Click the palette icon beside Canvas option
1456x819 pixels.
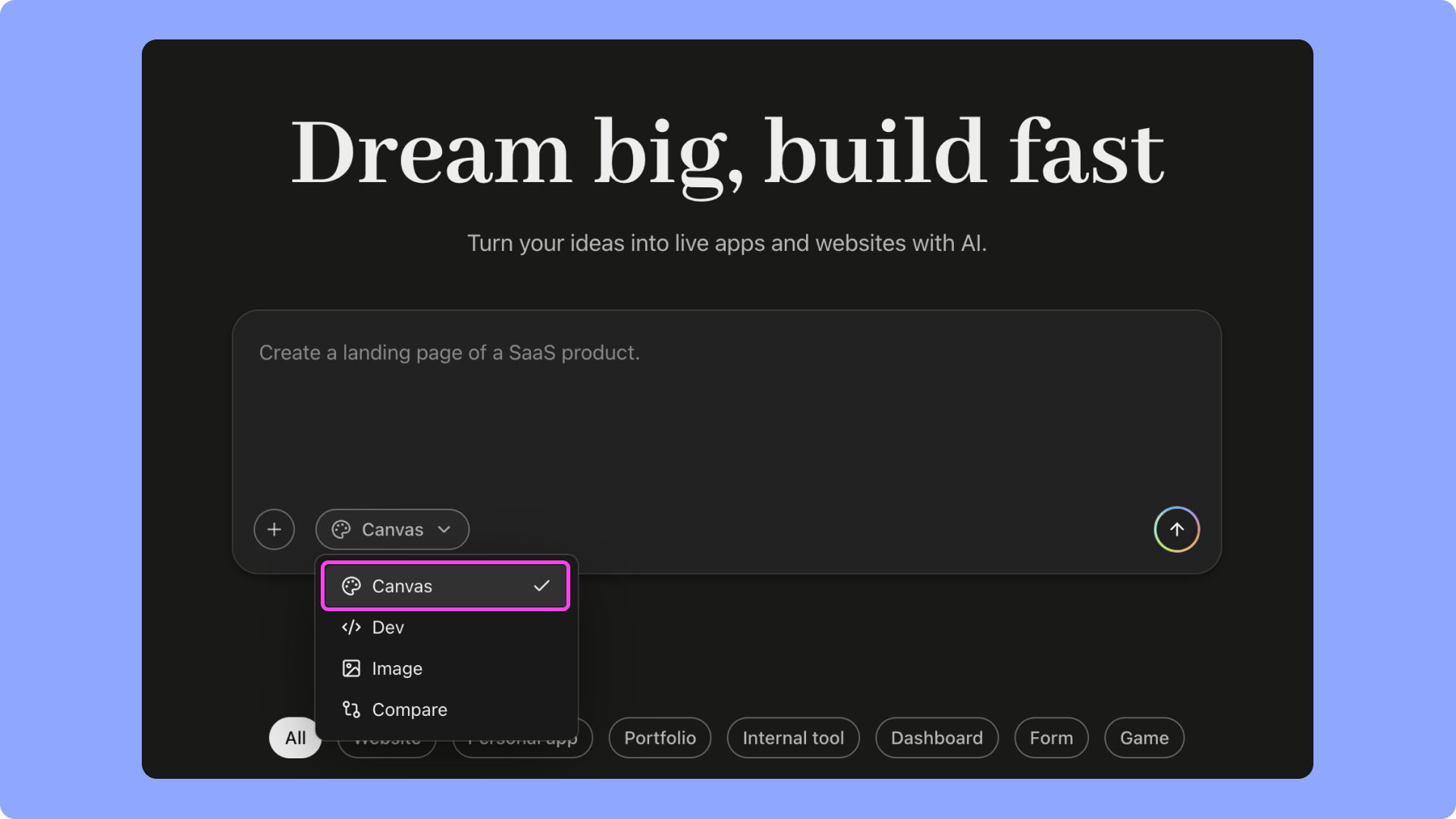tap(351, 586)
